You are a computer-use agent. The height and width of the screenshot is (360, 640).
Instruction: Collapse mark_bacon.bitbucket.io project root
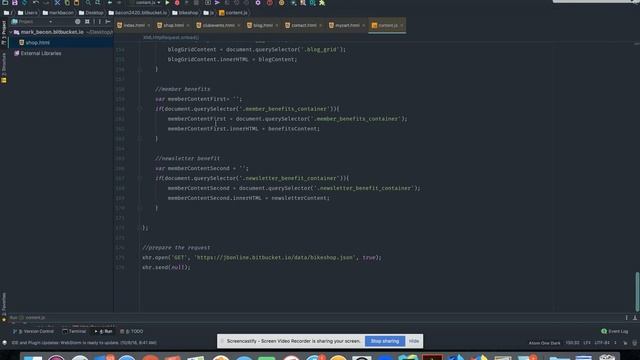(x=11, y=32)
